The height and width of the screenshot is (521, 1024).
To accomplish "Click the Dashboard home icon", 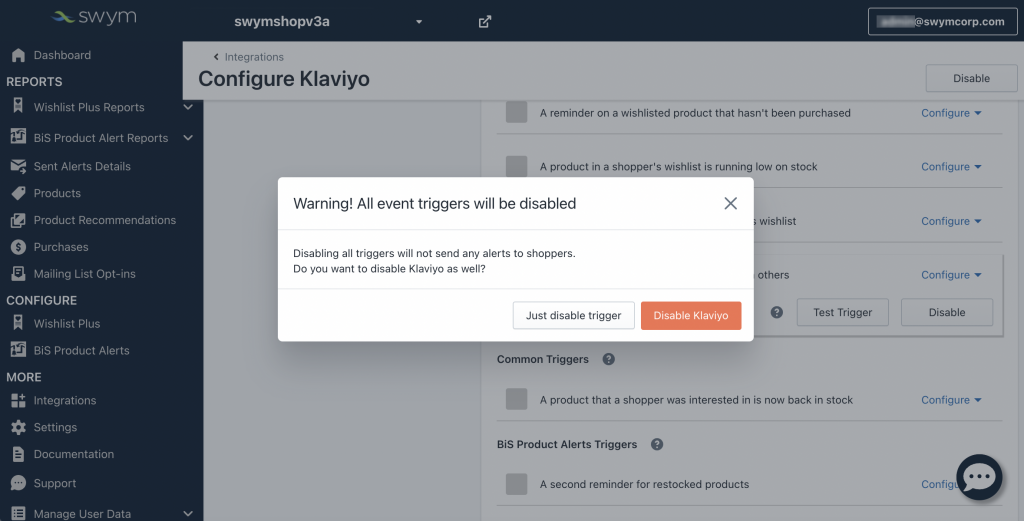I will [x=18, y=55].
